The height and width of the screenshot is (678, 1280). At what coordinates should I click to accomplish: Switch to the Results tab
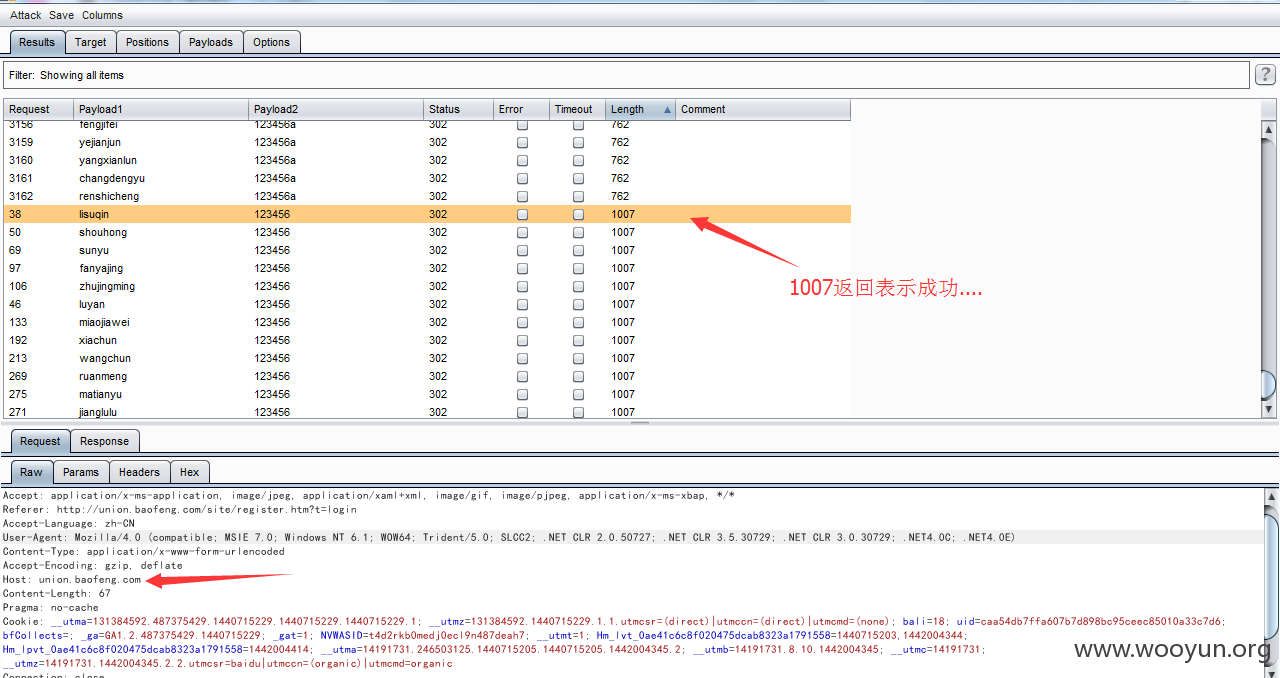click(x=37, y=42)
